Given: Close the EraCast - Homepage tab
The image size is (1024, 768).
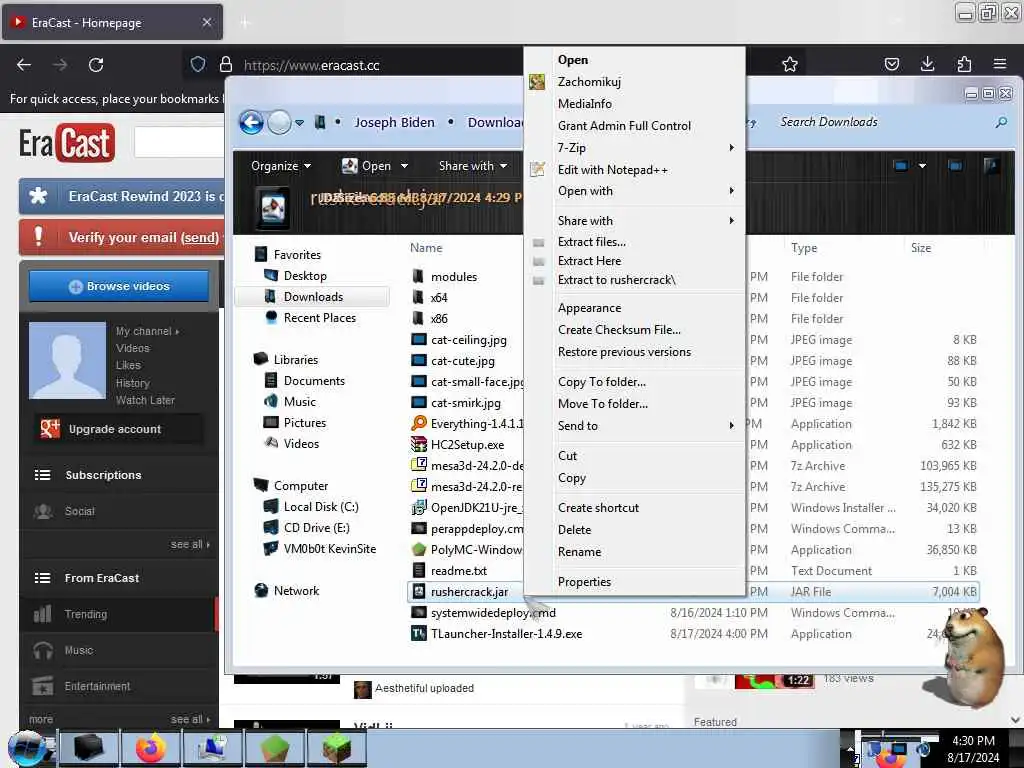Looking at the screenshot, I should (x=206, y=22).
